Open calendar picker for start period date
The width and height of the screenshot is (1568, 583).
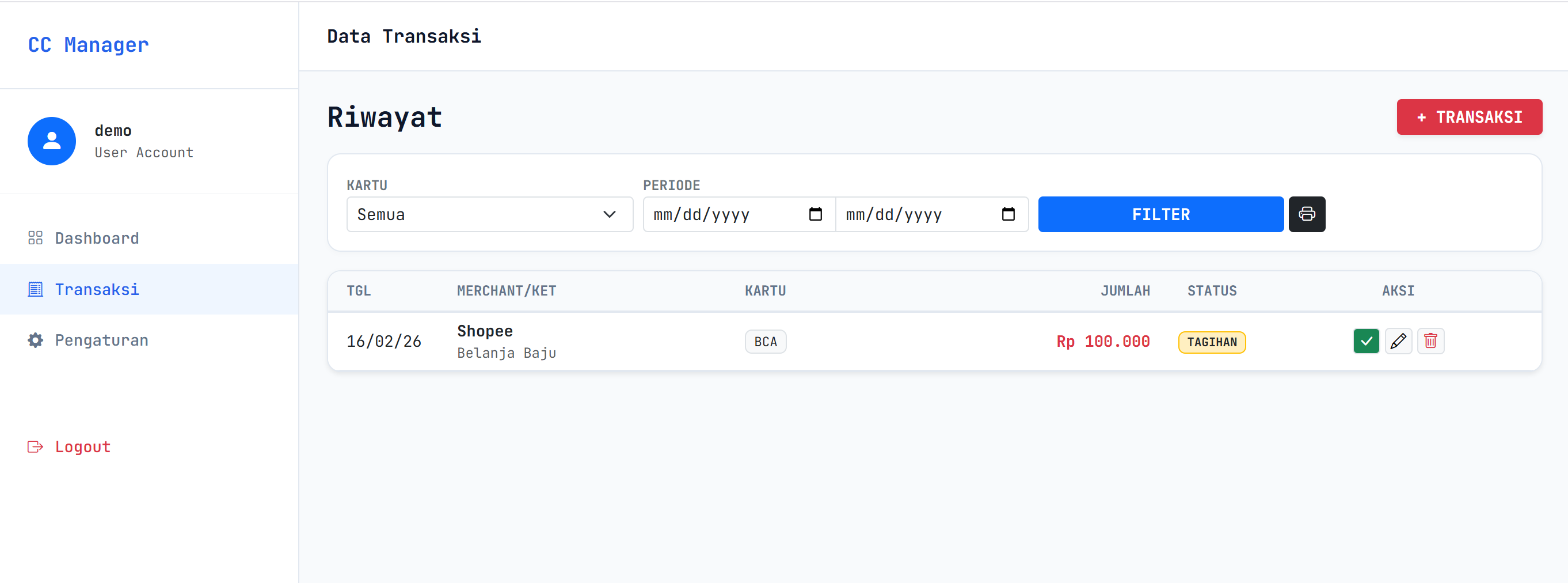click(815, 214)
